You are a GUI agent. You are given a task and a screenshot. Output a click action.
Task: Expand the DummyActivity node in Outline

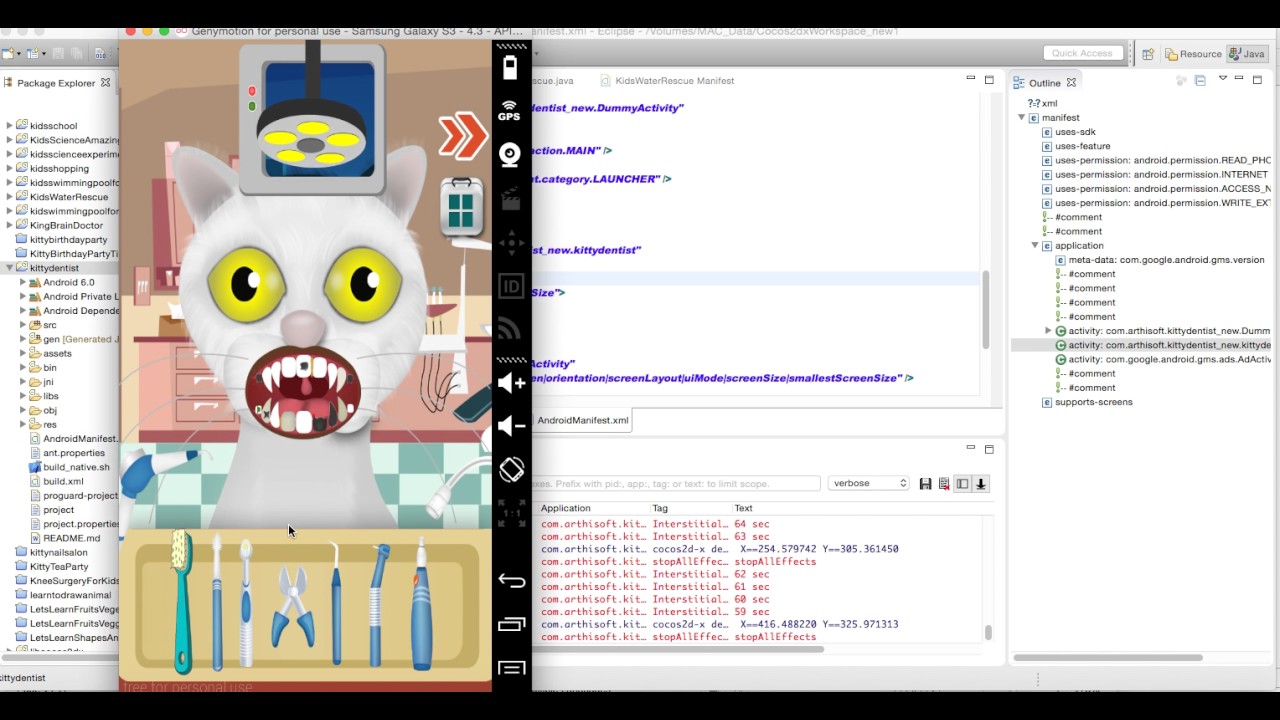[x=1048, y=331]
